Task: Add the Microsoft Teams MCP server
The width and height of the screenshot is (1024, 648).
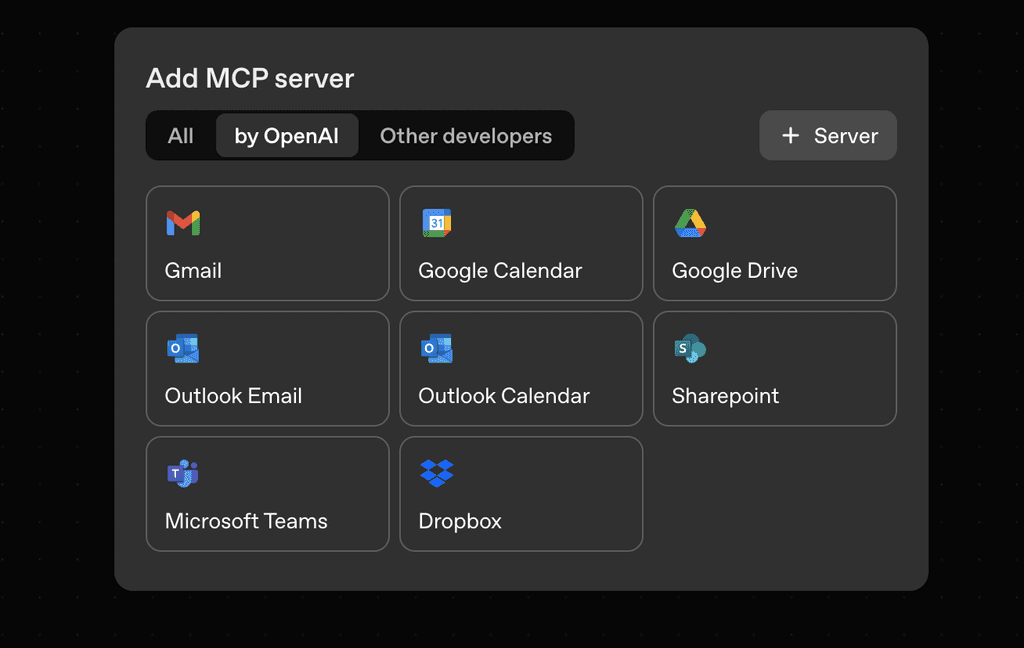Action: (267, 493)
